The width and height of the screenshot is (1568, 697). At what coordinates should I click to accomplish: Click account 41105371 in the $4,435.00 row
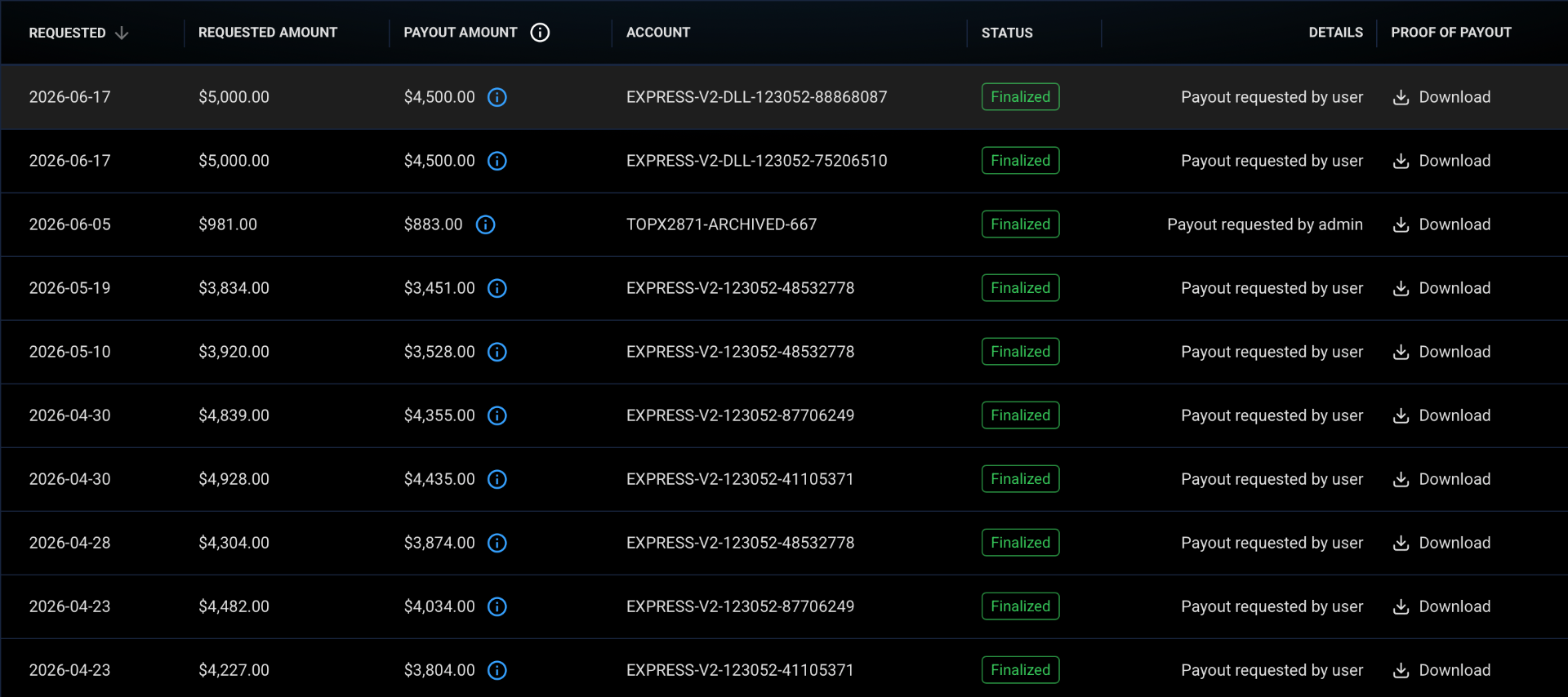pyautogui.click(x=740, y=479)
